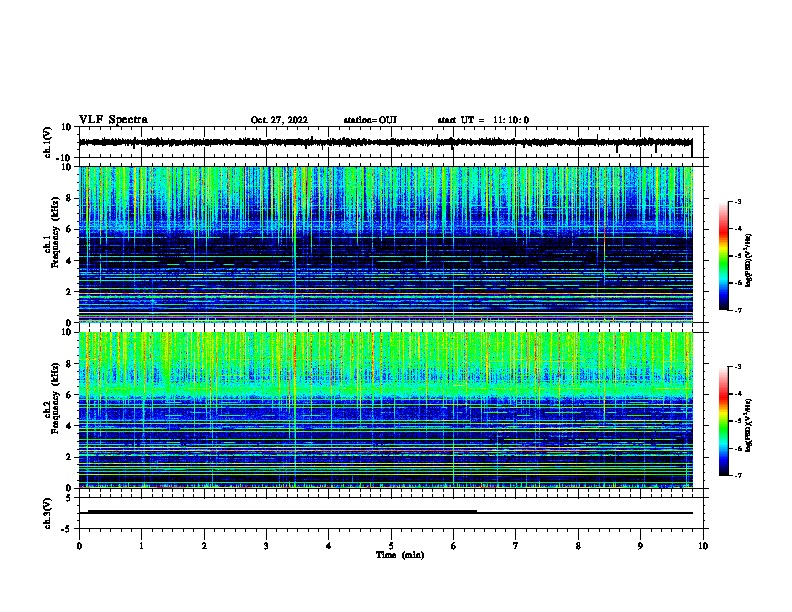Click the ch.1 "Frequency (kHz)" axis label

click(x=56, y=232)
